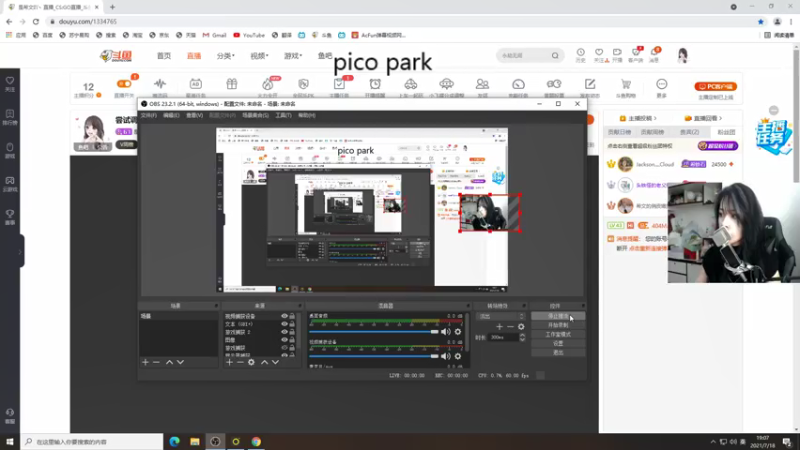Expand the collapsed left sidebar arrow handle
The image size is (800, 450).
click(x=20, y=251)
